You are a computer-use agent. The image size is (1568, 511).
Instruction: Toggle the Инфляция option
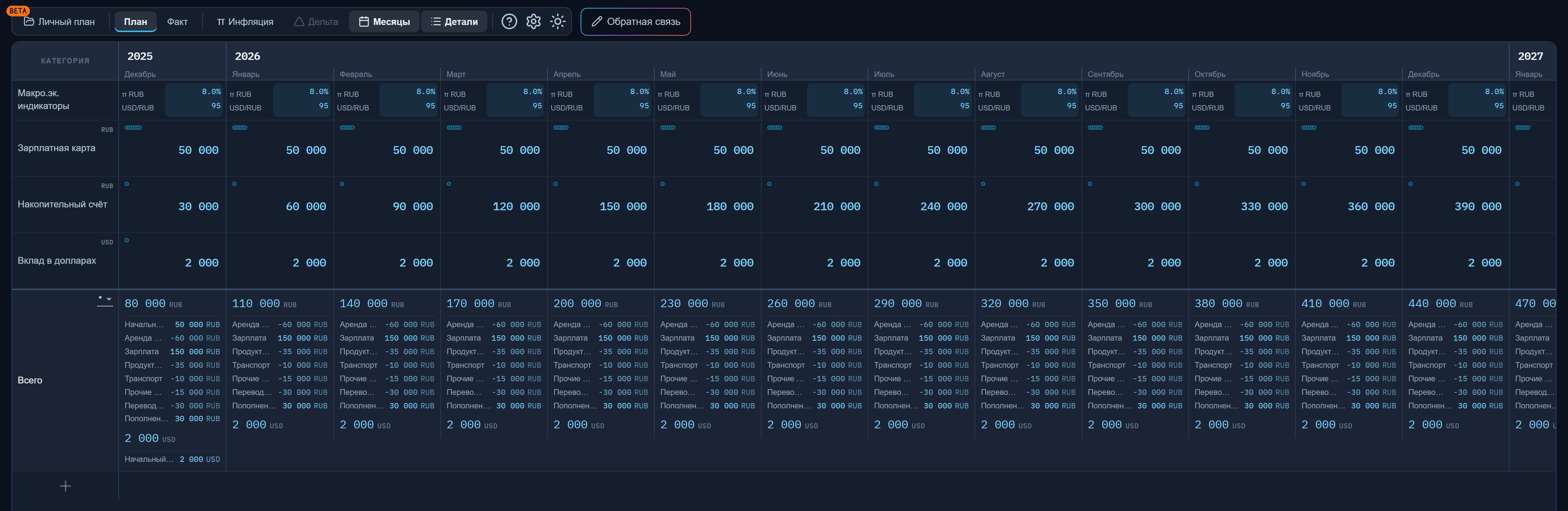pos(245,21)
